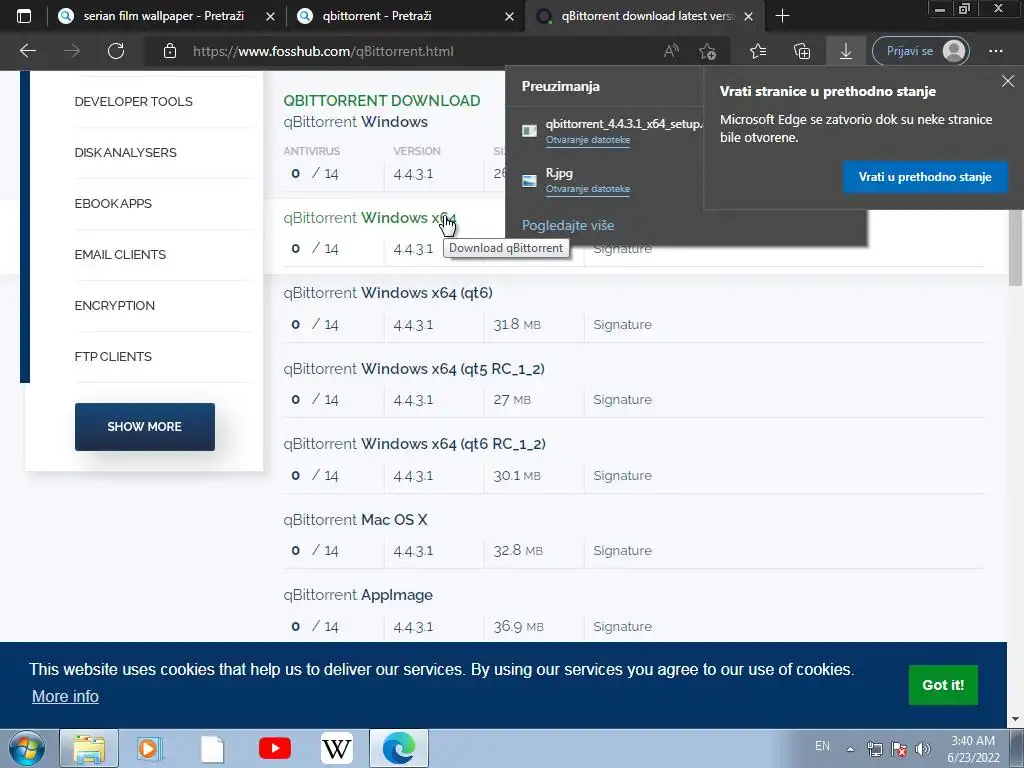This screenshot has height=768, width=1024.
Task: Download 'qBittorrent Windows x64 (qt6 RC_1_2)'
Action: [414, 444]
